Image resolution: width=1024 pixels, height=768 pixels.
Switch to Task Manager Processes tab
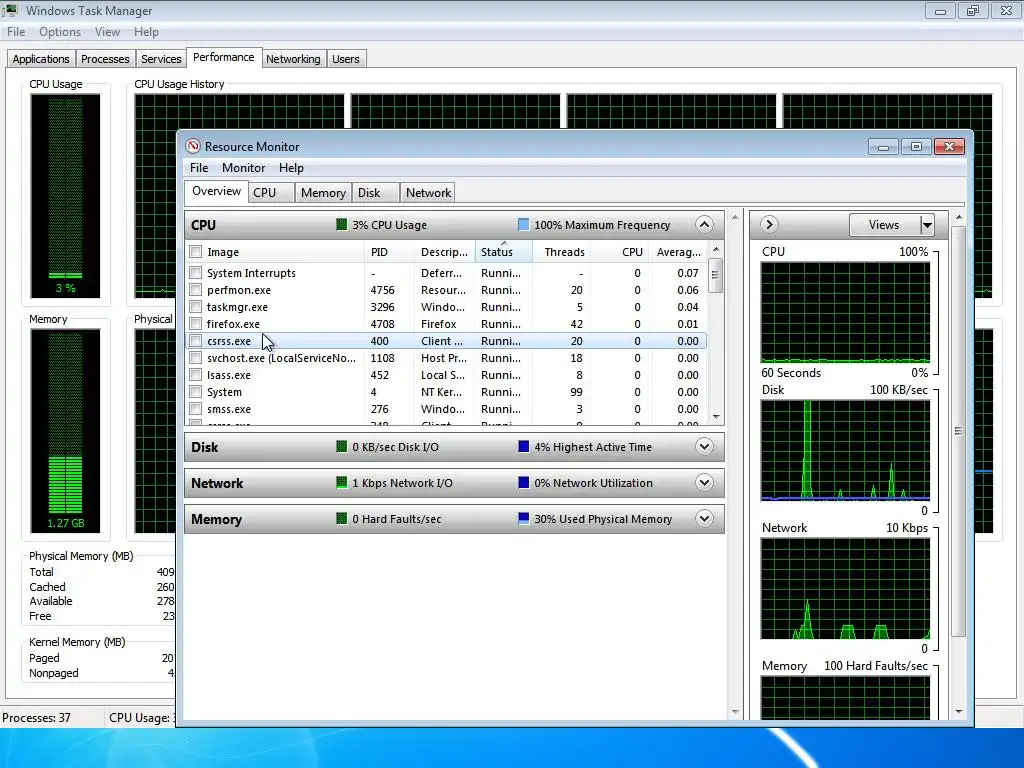pyautogui.click(x=105, y=59)
